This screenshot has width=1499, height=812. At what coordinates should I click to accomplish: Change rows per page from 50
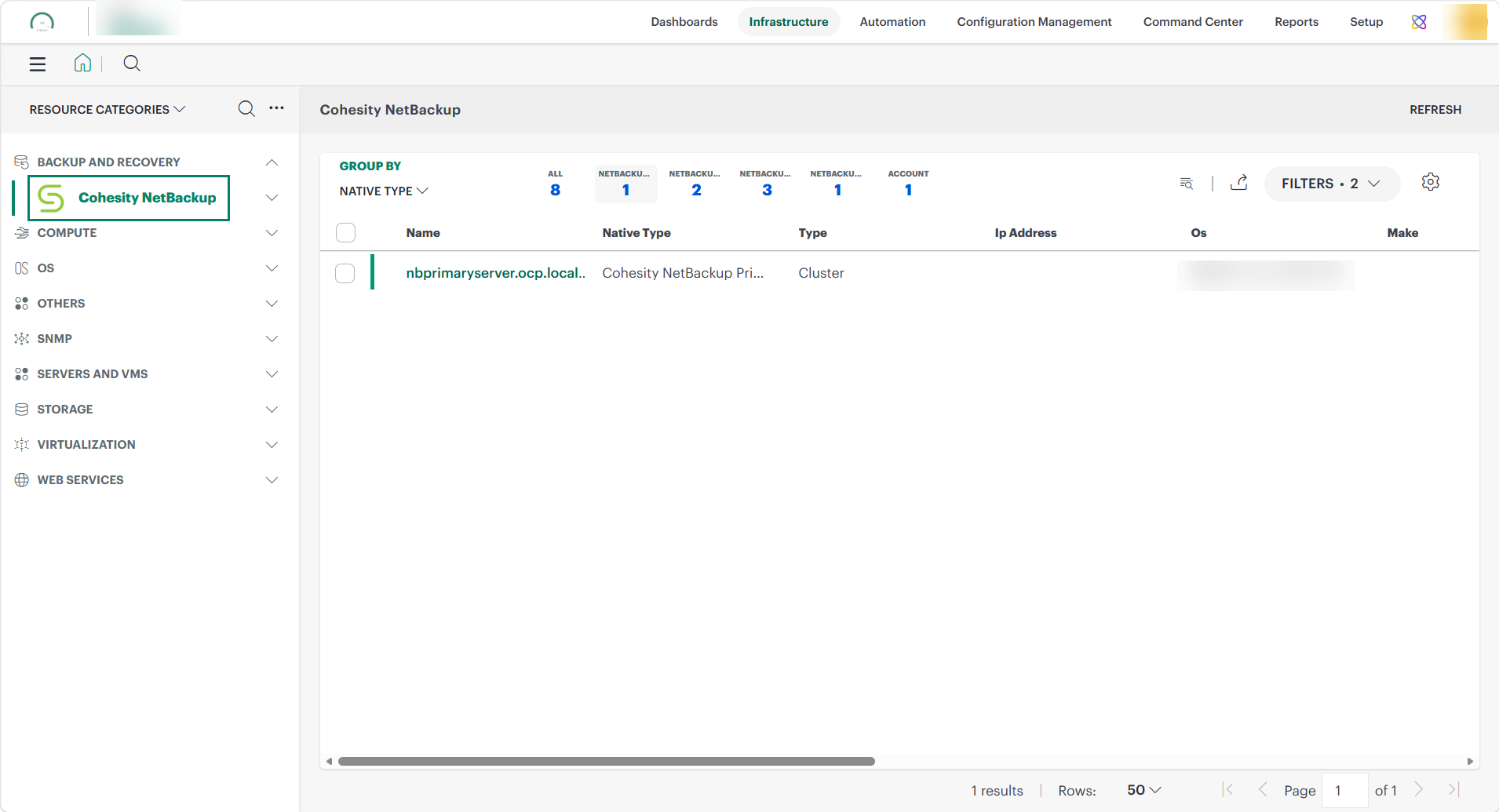tap(1143, 790)
